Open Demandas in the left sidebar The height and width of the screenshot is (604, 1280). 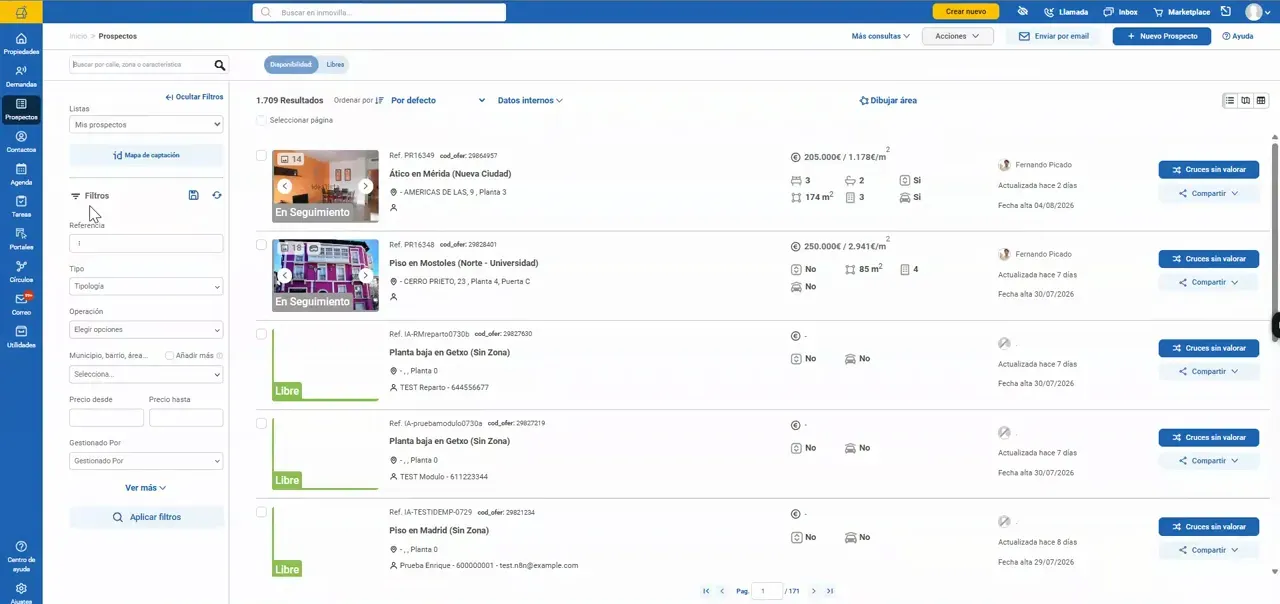[x=21, y=76]
